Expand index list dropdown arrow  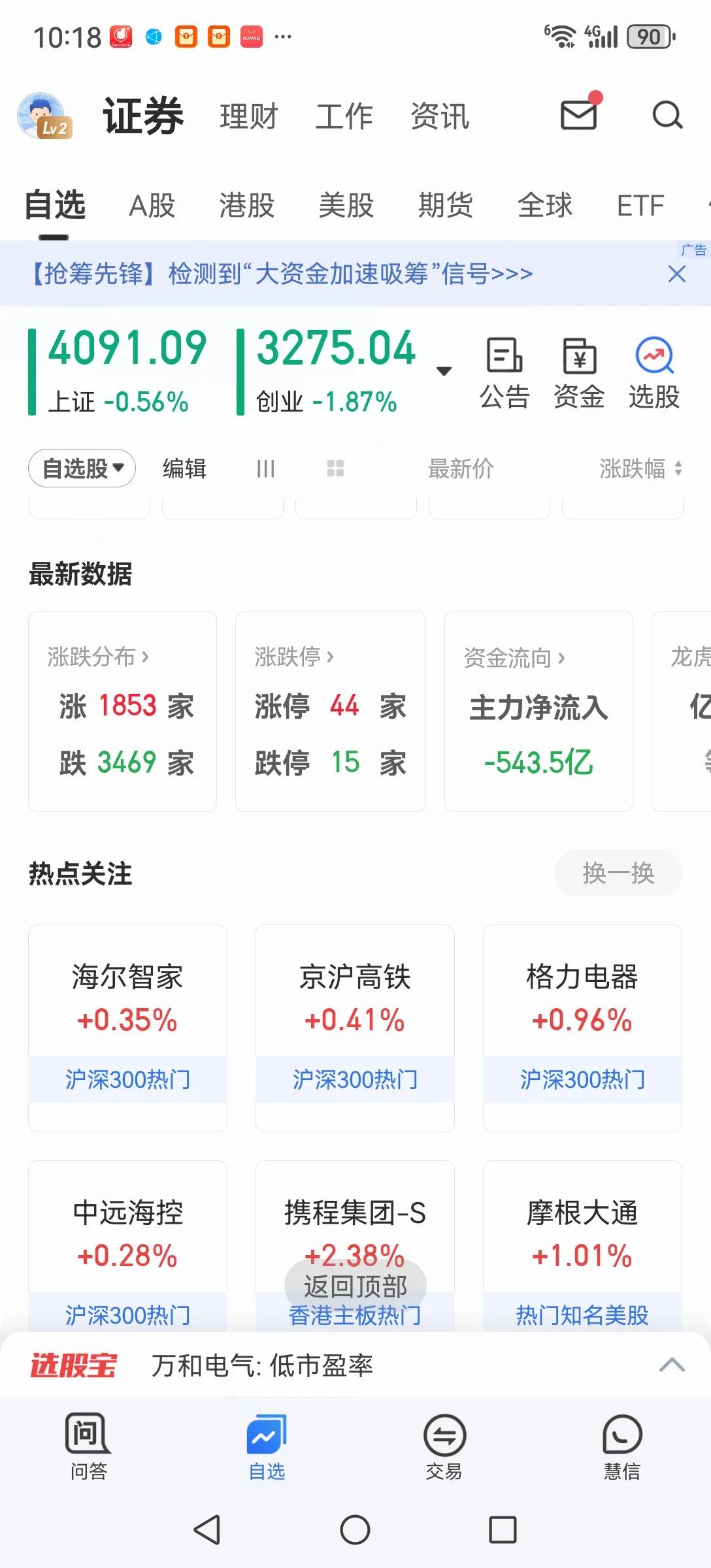tap(444, 371)
